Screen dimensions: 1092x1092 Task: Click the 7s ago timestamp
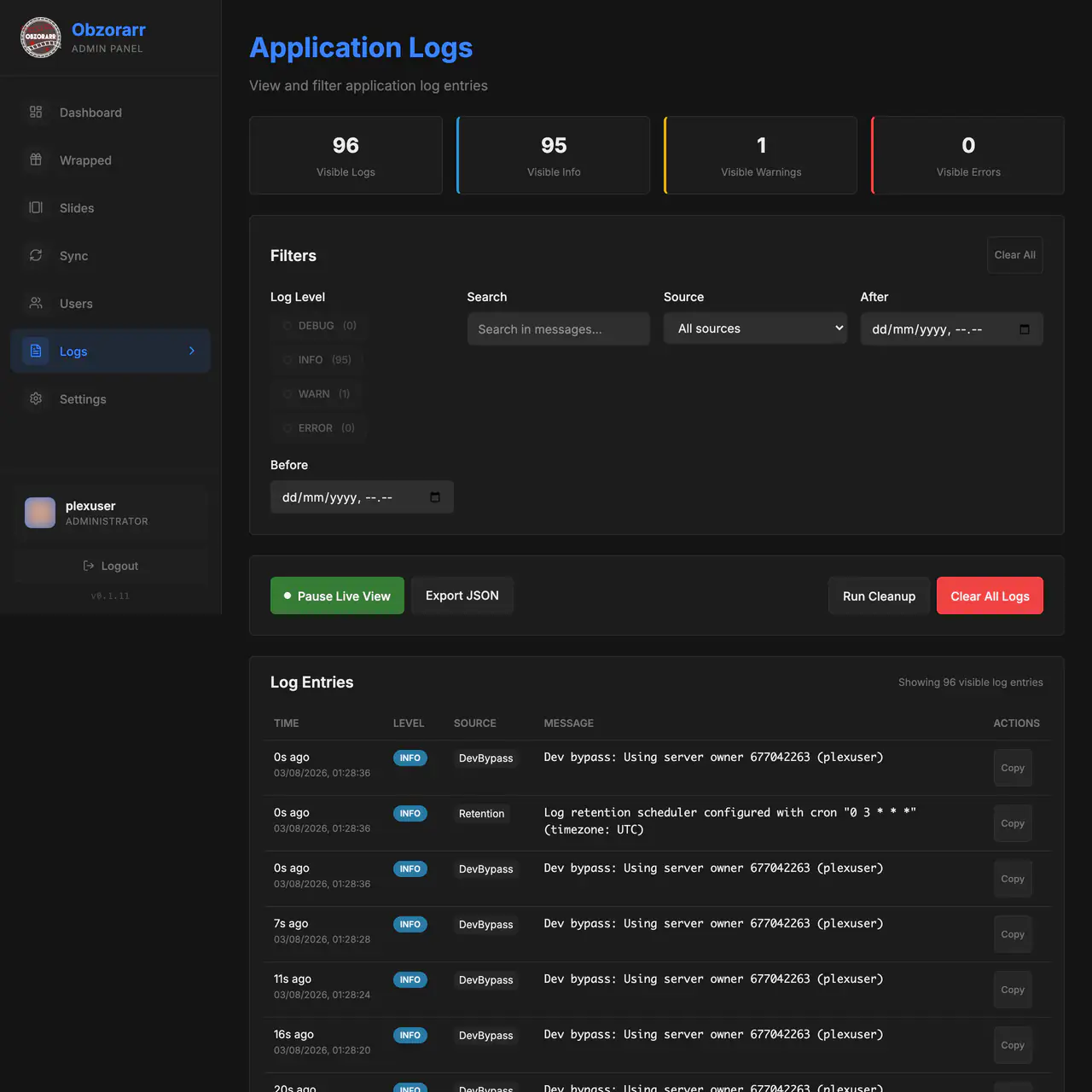[291, 923]
